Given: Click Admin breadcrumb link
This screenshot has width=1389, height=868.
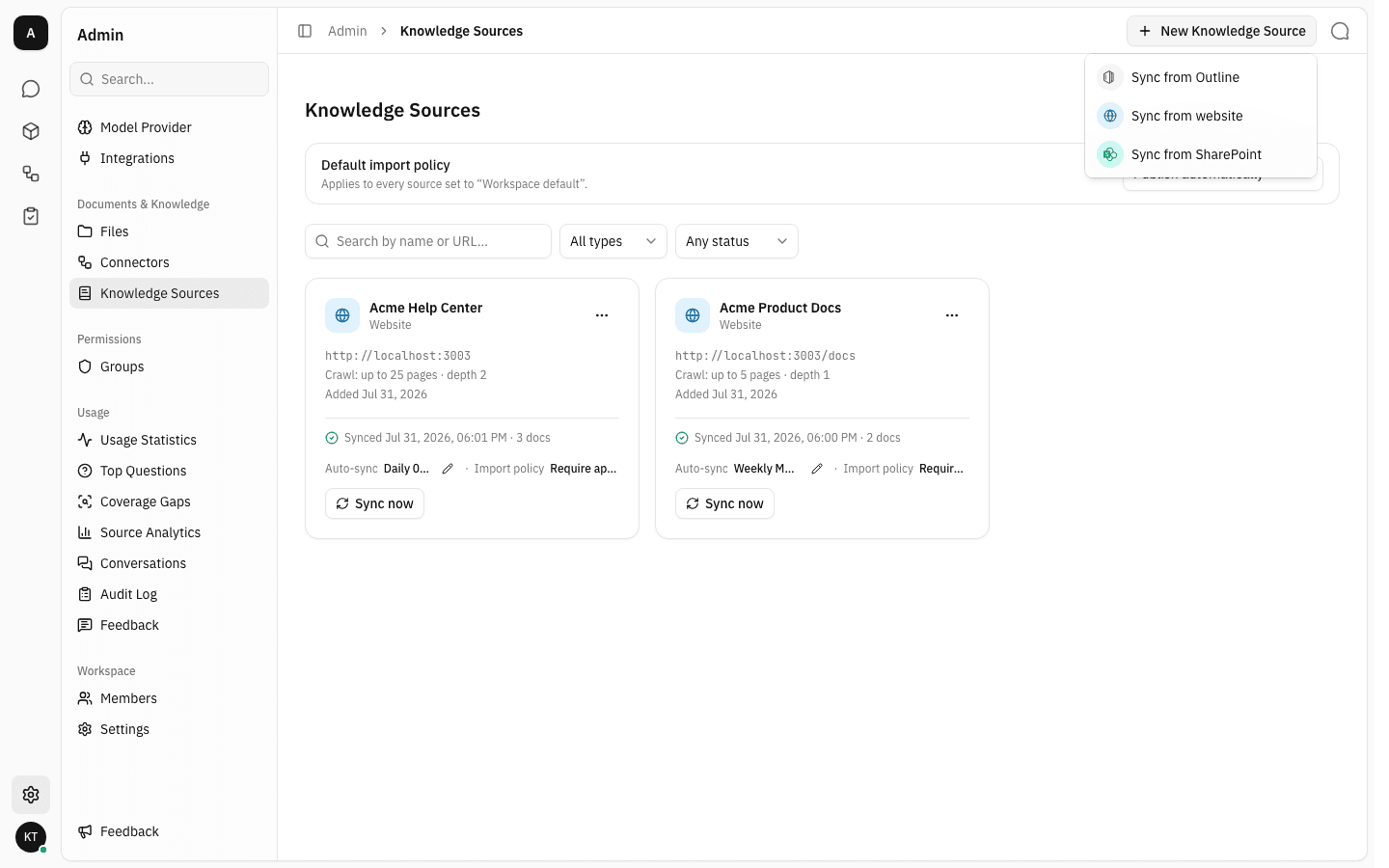Looking at the screenshot, I should click(x=347, y=31).
